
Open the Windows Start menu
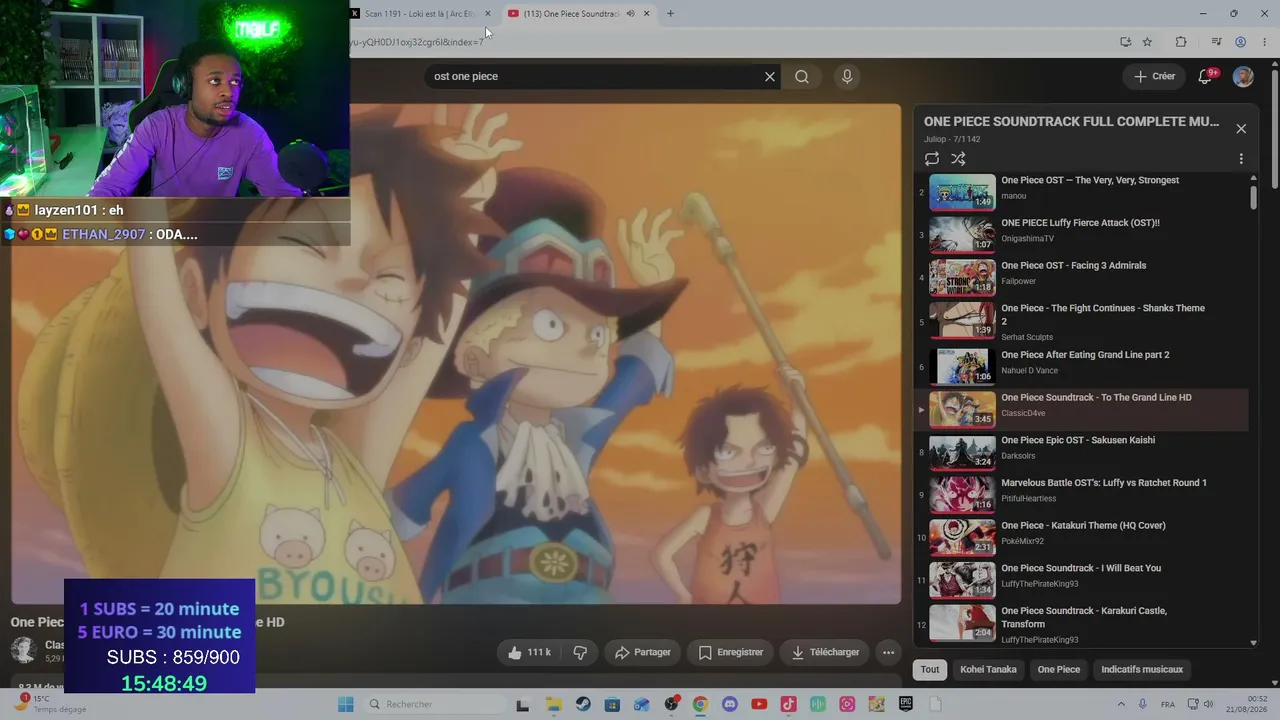pyautogui.click(x=346, y=704)
